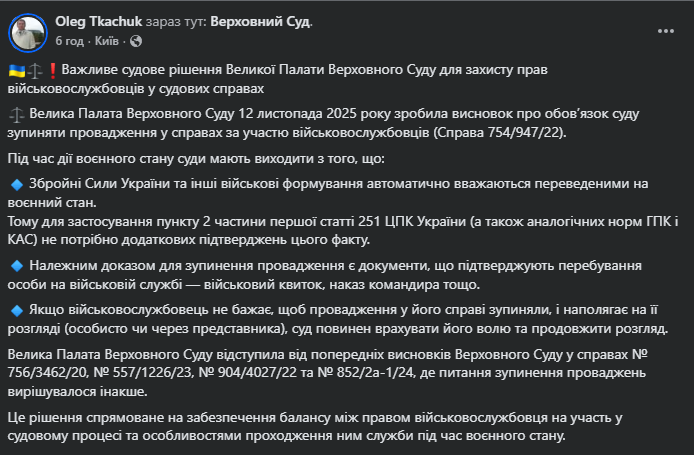Screen dimensions: 694x455
Task: Click the blue diamond before 'Належним доказом'
Action: tap(16, 266)
